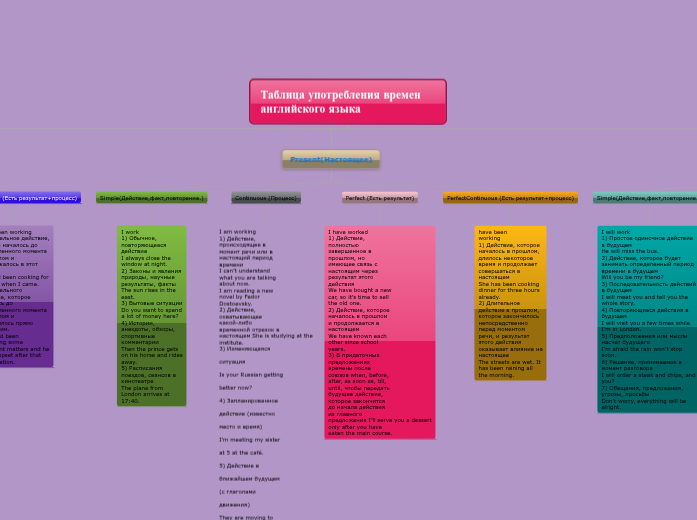Image resolution: width=697 pixels, height=520 pixels.
Task: Select the orange 'PerfectContinuous' heading label
Action: click(510, 198)
